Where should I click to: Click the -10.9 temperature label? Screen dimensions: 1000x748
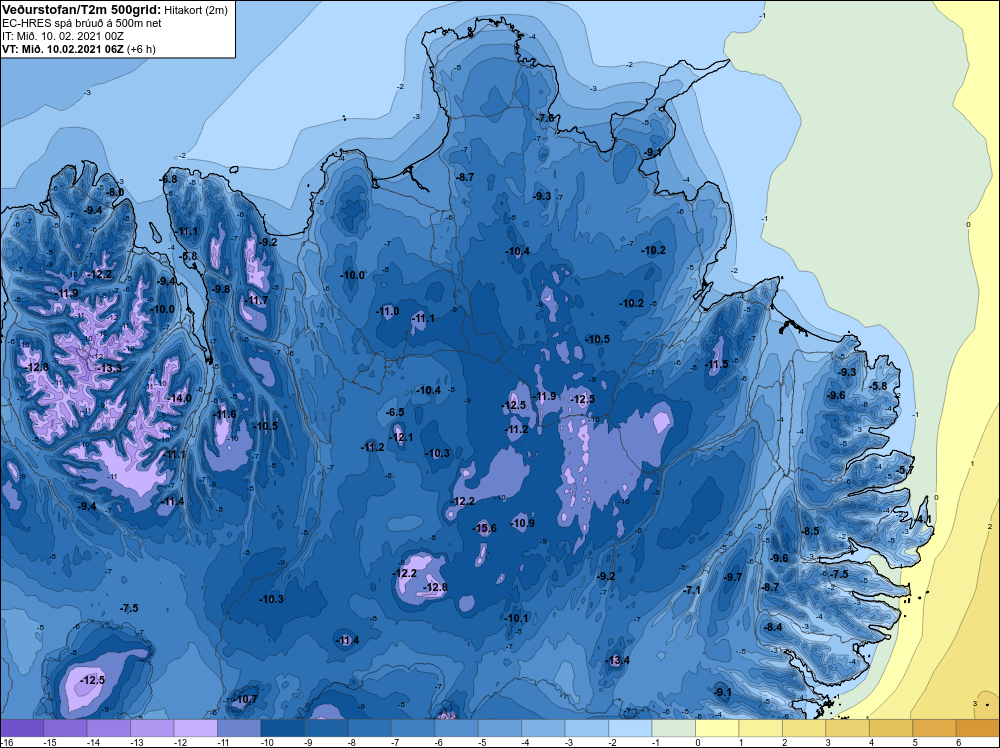[522, 524]
